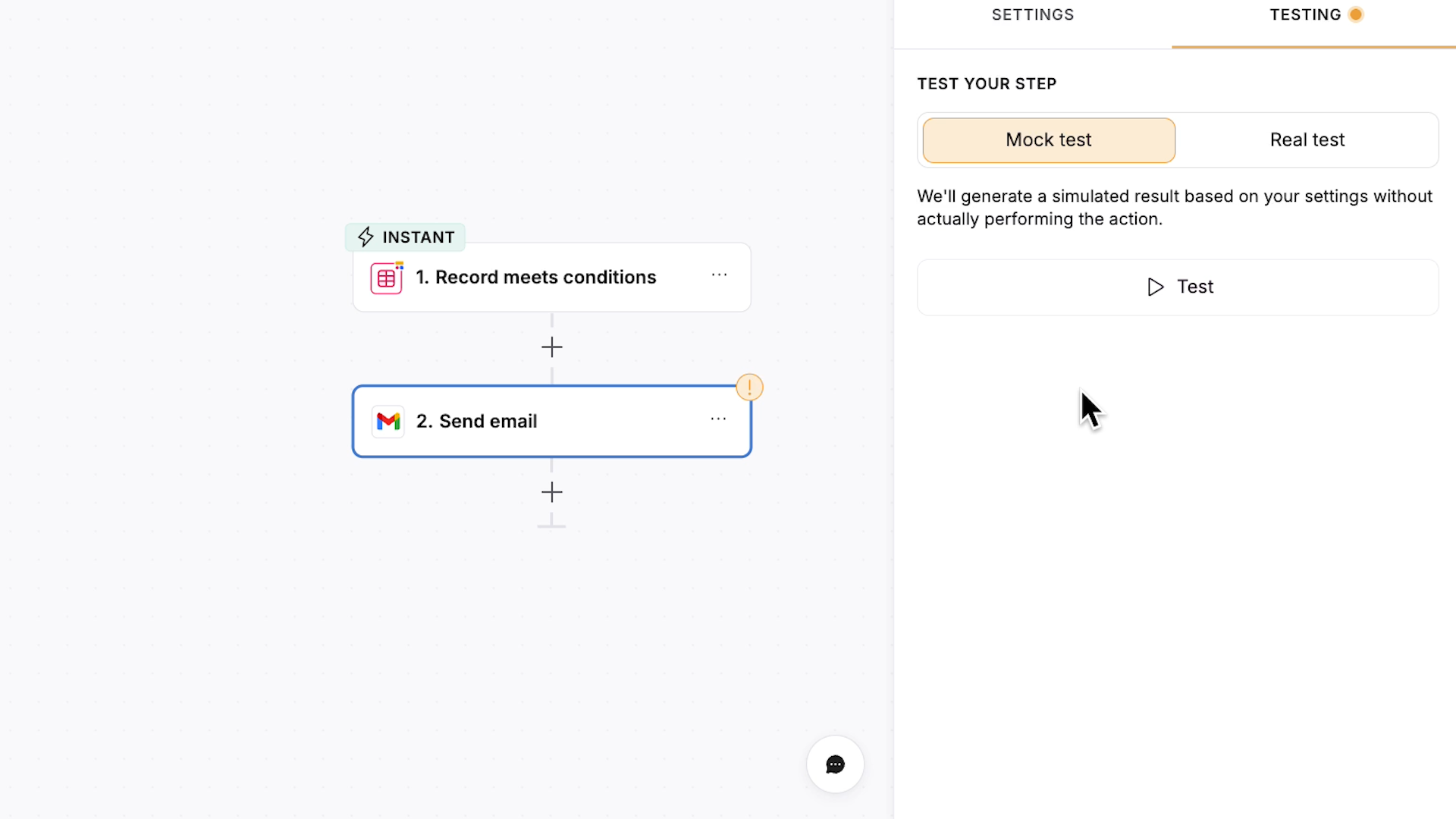Click the play icon inside the Test button
The width and height of the screenshot is (1456, 819).
1155,287
